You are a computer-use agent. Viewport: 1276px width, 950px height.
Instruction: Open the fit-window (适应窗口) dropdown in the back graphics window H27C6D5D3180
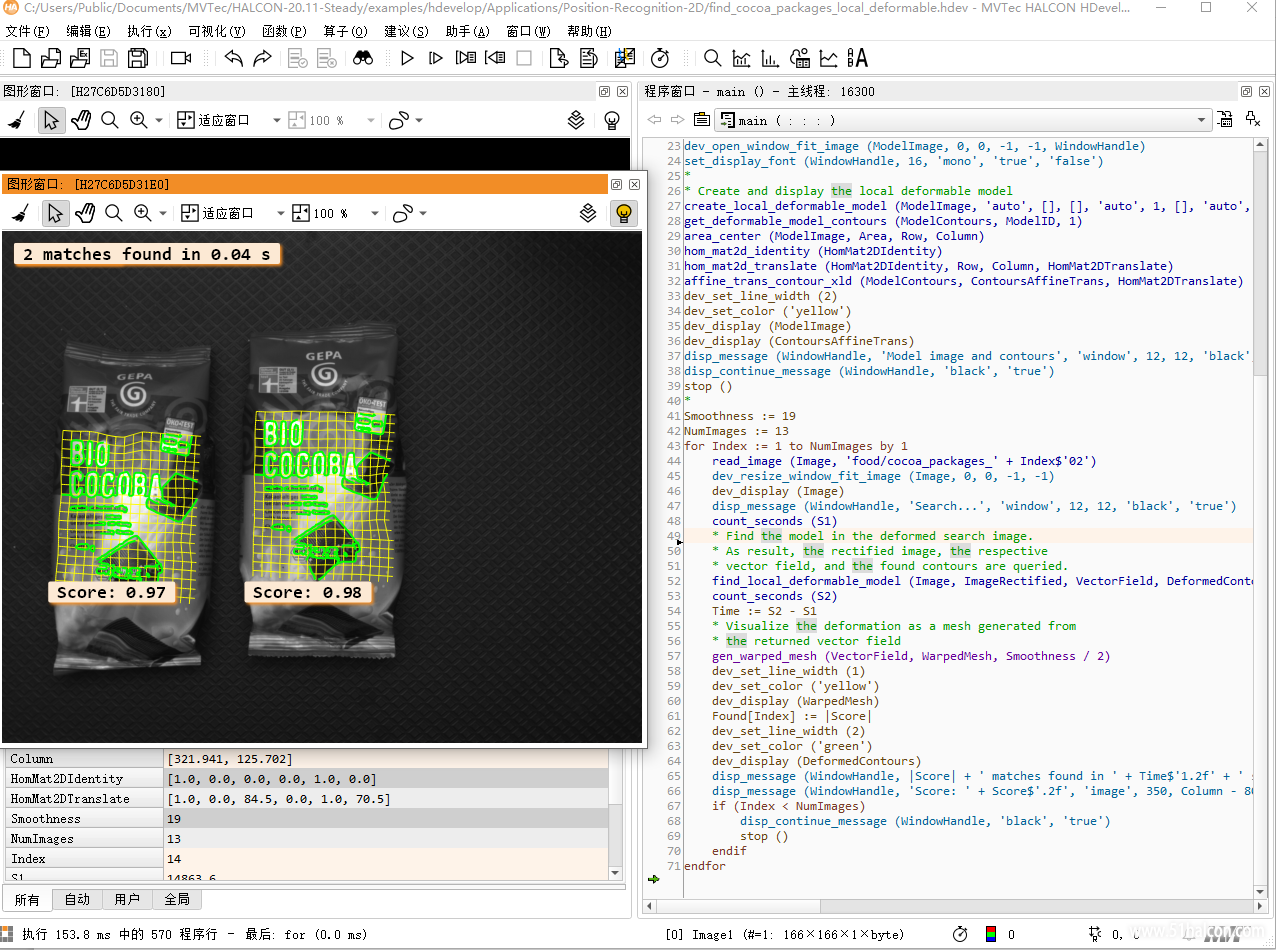coord(277,121)
